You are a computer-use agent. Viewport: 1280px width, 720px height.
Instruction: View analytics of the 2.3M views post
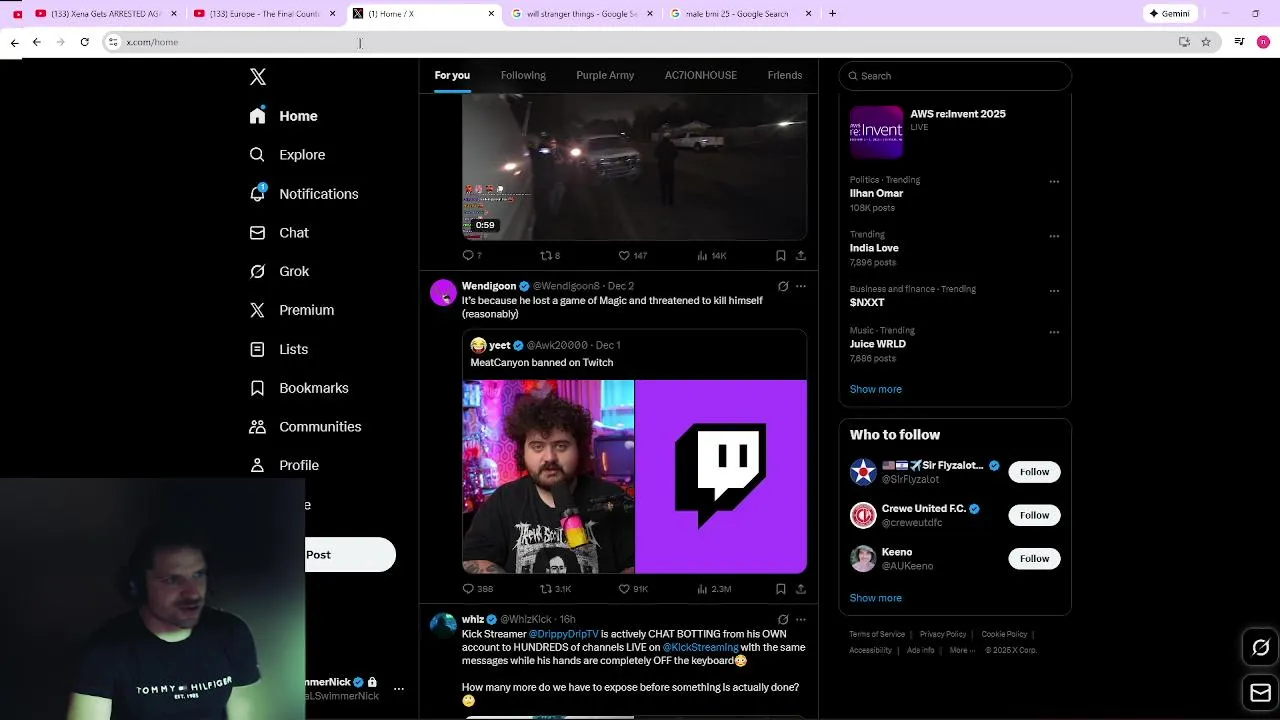714,589
